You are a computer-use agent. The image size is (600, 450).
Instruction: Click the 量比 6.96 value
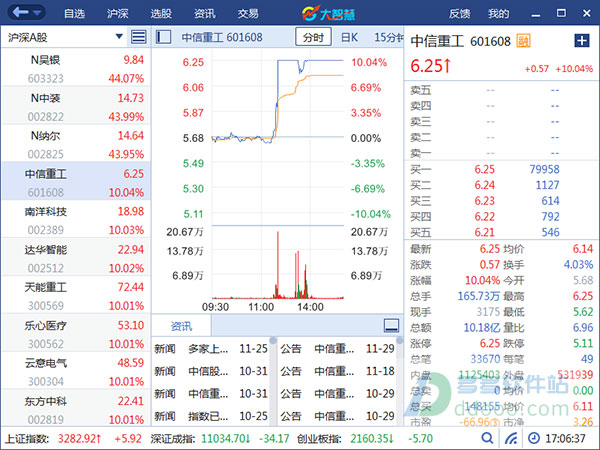pos(583,328)
